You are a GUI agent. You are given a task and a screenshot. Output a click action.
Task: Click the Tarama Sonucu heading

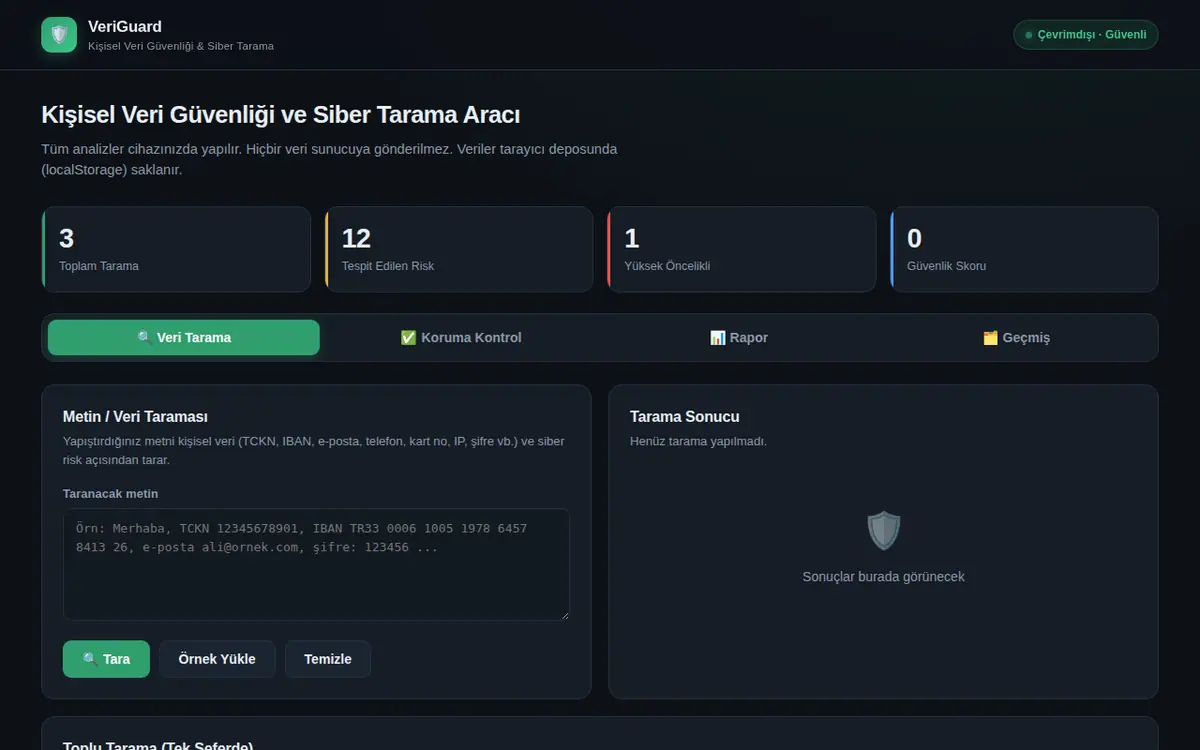coord(685,417)
